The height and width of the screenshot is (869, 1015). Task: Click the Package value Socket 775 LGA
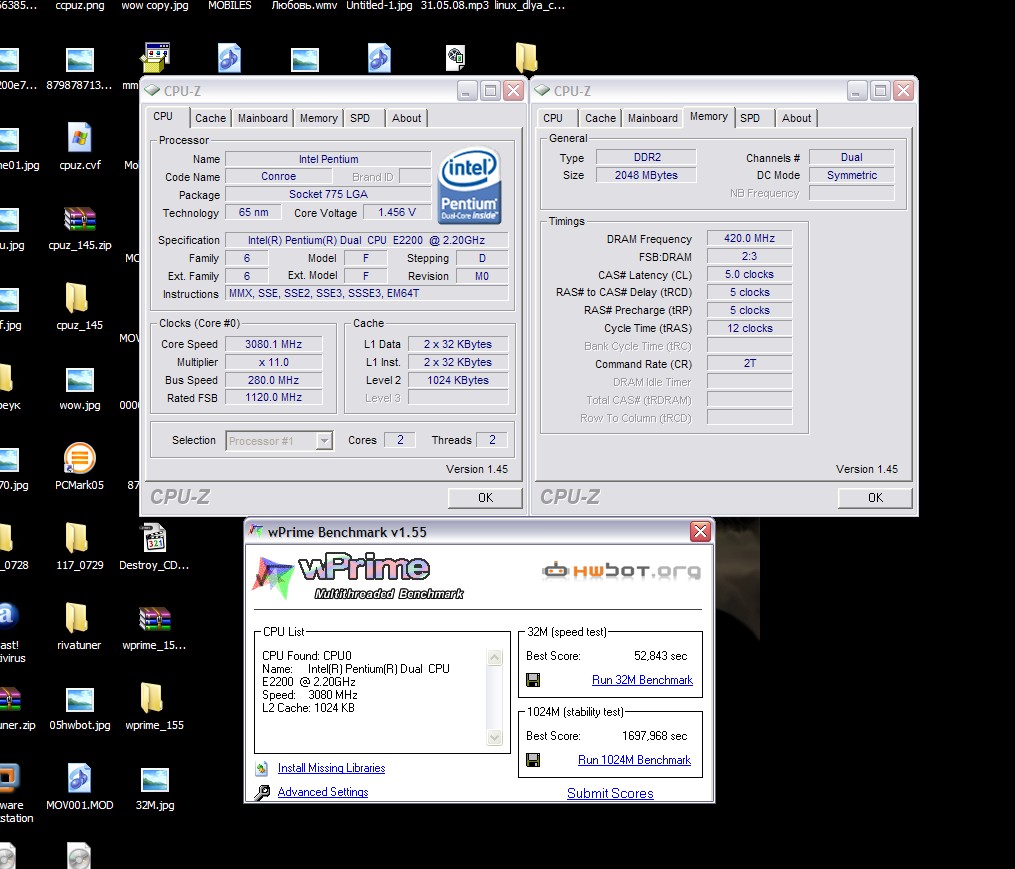(x=328, y=194)
